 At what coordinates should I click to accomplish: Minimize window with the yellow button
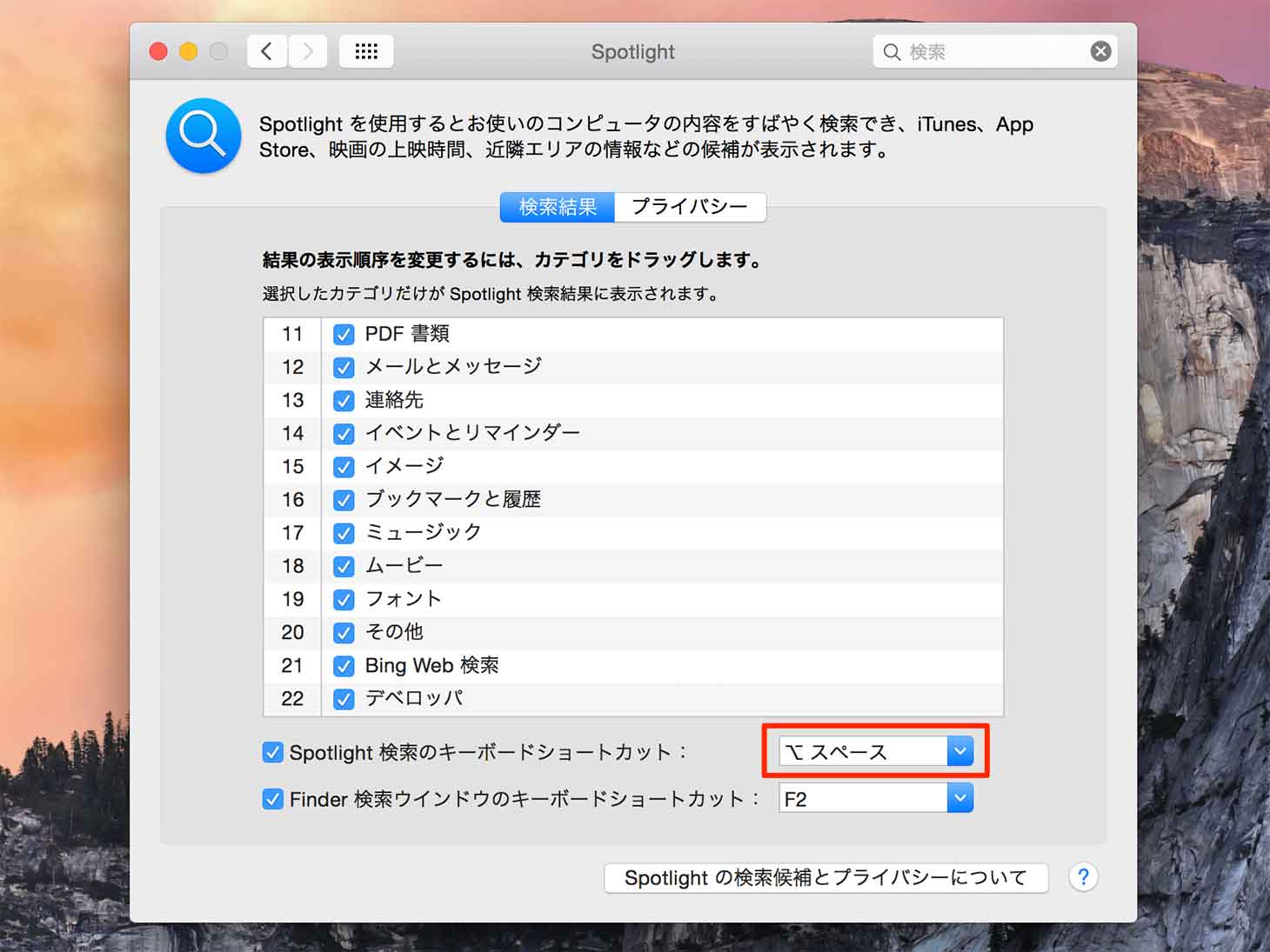[x=189, y=51]
